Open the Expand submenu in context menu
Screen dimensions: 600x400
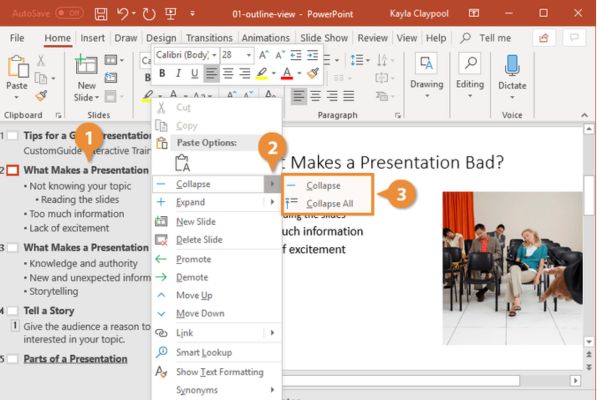point(217,202)
